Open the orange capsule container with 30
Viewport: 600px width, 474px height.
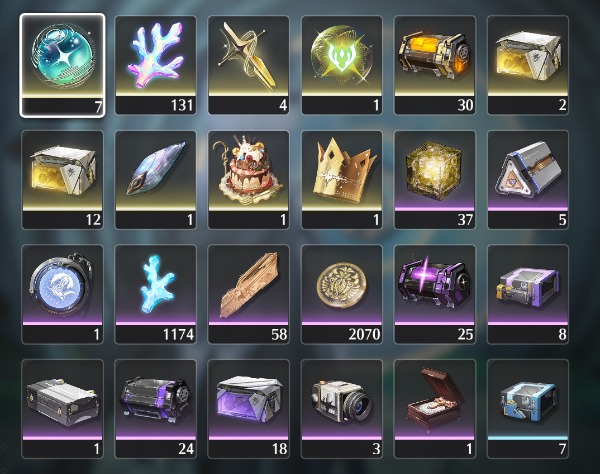[x=435, y=65]
